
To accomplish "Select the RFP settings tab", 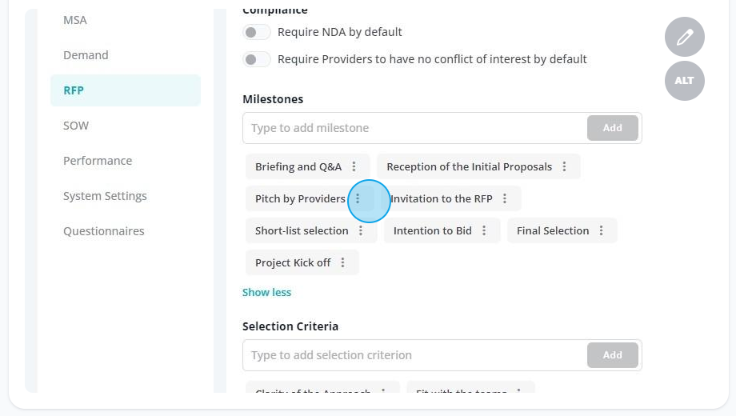I will (x=125, y=90).
